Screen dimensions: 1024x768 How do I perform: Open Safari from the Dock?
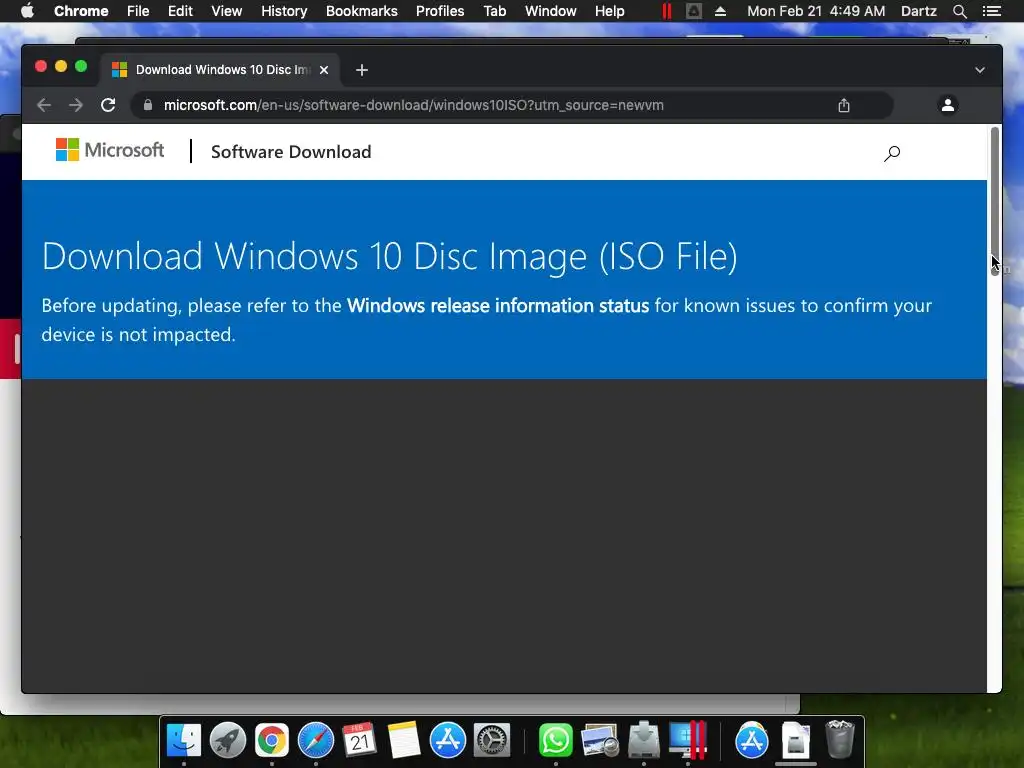[315, 740]
